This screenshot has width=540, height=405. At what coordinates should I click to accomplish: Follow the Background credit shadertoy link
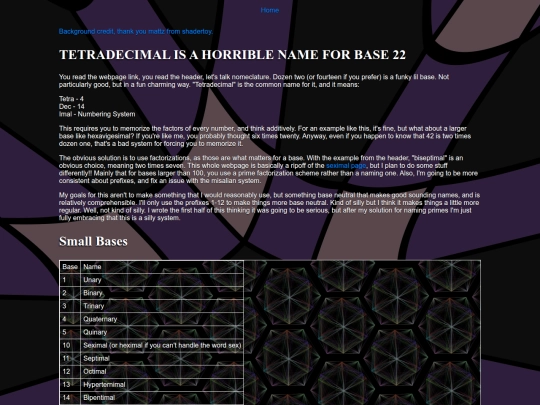pyautogui.click(x=136, y=31)
